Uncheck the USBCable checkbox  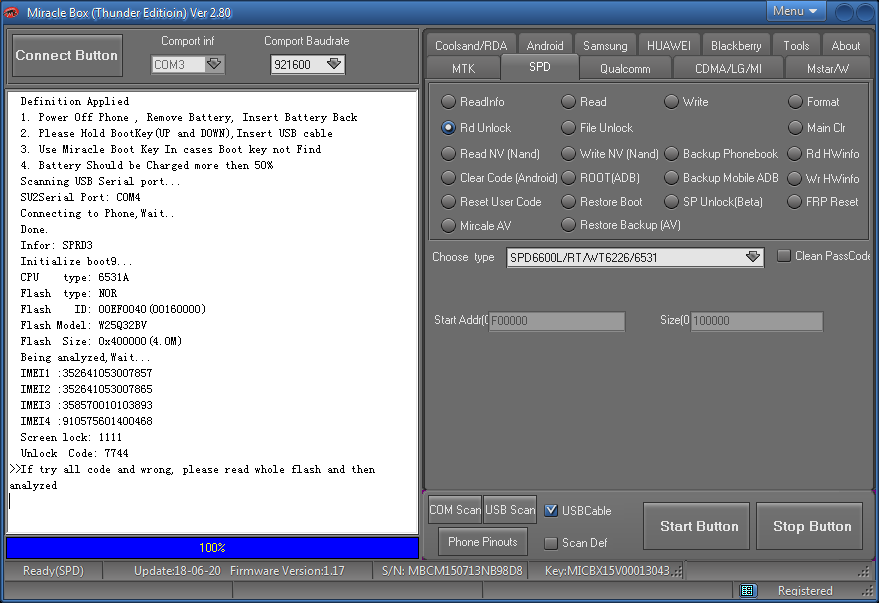tap(551, 511)
